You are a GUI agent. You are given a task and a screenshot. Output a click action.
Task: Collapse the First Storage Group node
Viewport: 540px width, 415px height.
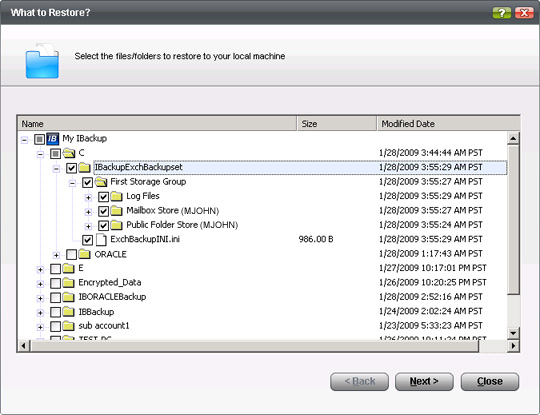(x=72, y=183)
